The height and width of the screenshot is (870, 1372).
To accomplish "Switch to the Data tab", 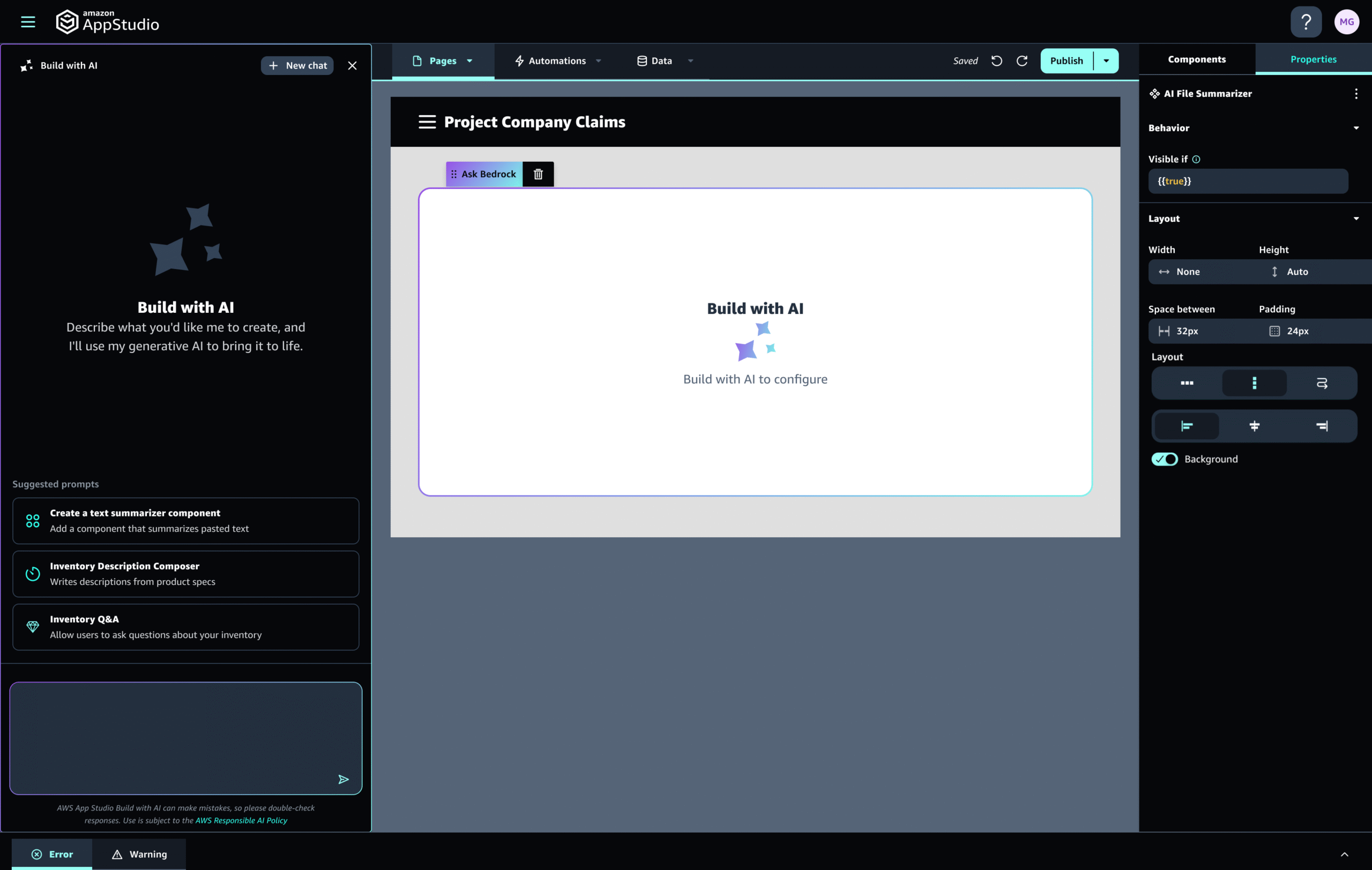I will (655, 61).
